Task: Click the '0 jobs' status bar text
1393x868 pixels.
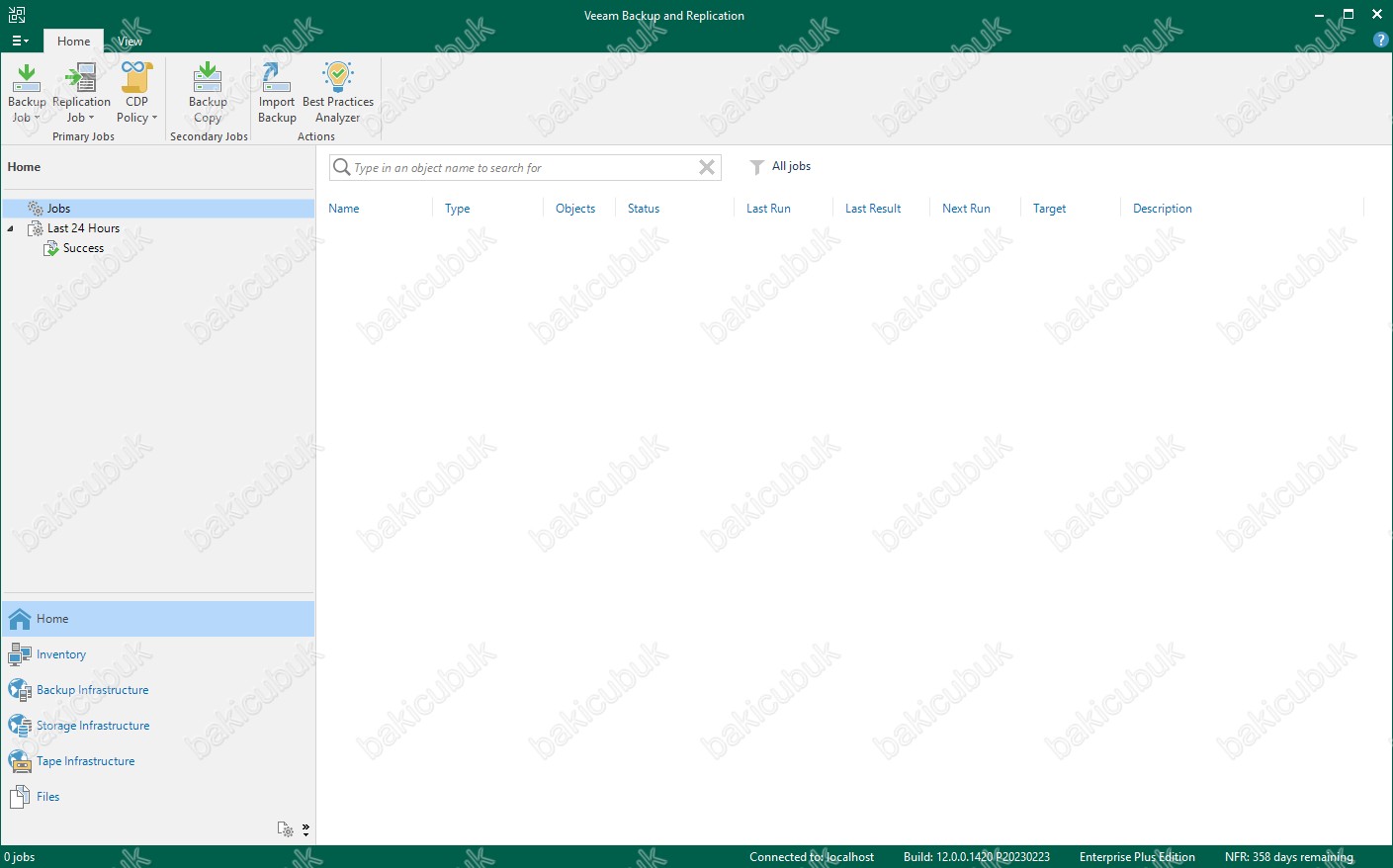Action: [19, 857]
